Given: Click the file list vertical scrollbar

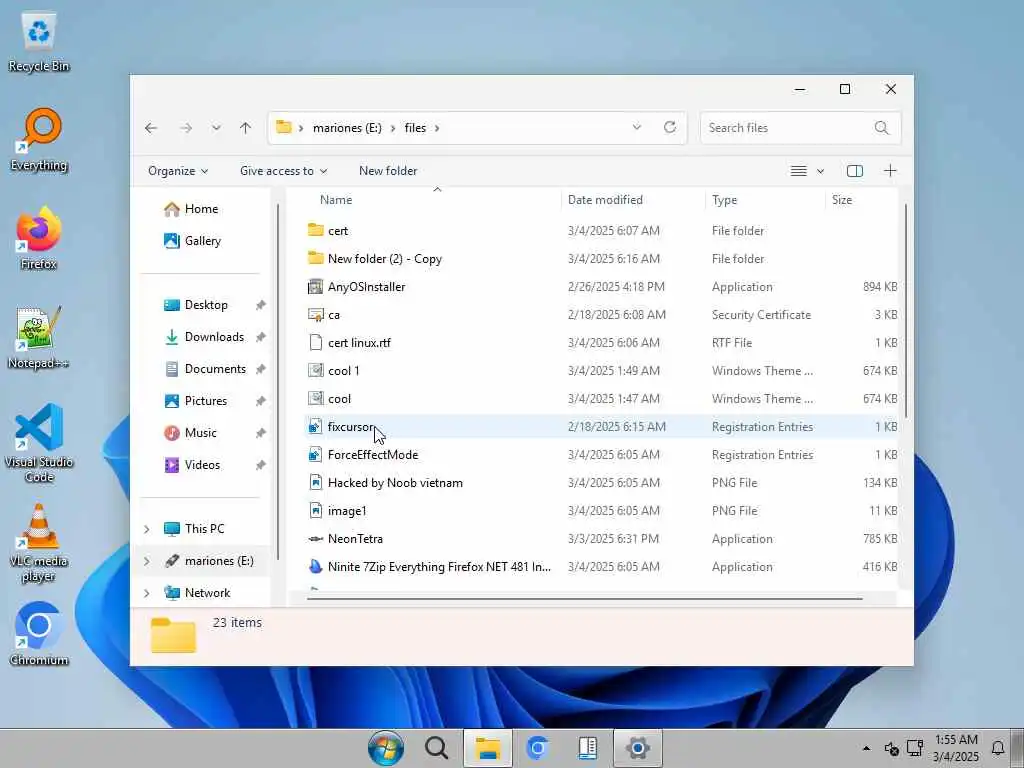Looking at the screenshot, I should point(906,311).
